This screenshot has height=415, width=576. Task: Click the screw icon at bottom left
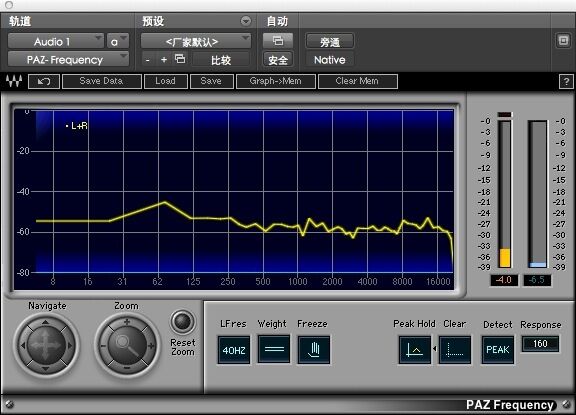(x=10, y=404)
